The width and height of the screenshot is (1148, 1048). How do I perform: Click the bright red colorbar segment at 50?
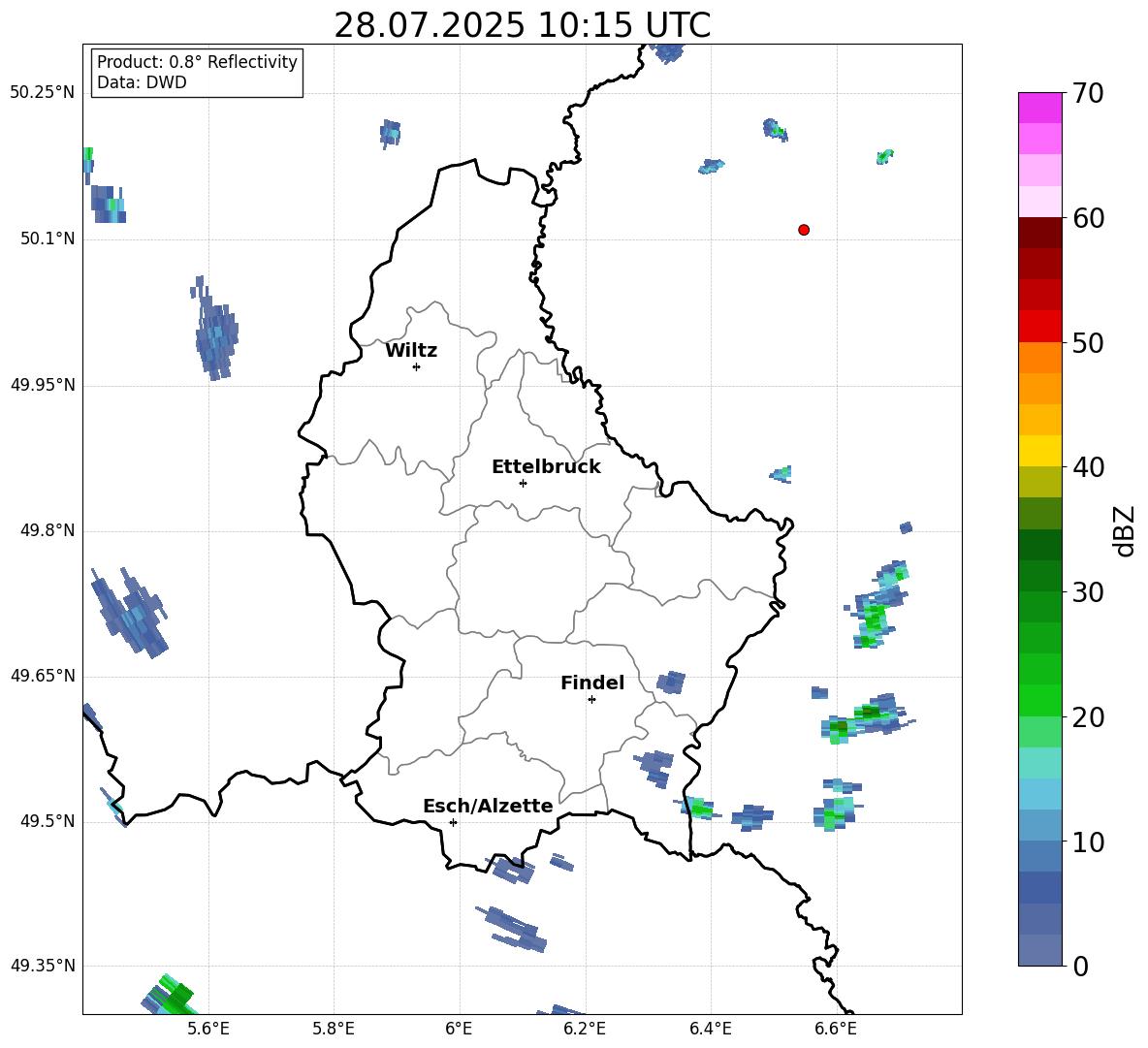click(x=1039, y=327)
